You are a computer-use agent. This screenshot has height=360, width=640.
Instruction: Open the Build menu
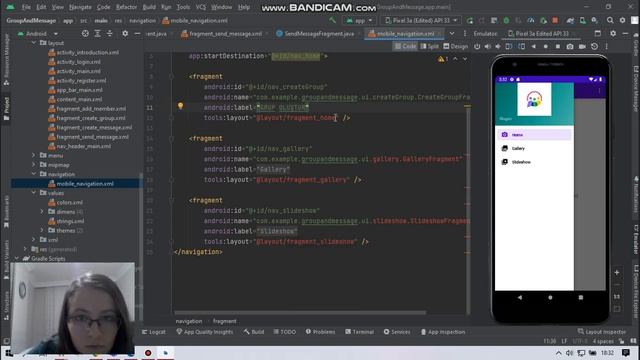tap(149, 7)
